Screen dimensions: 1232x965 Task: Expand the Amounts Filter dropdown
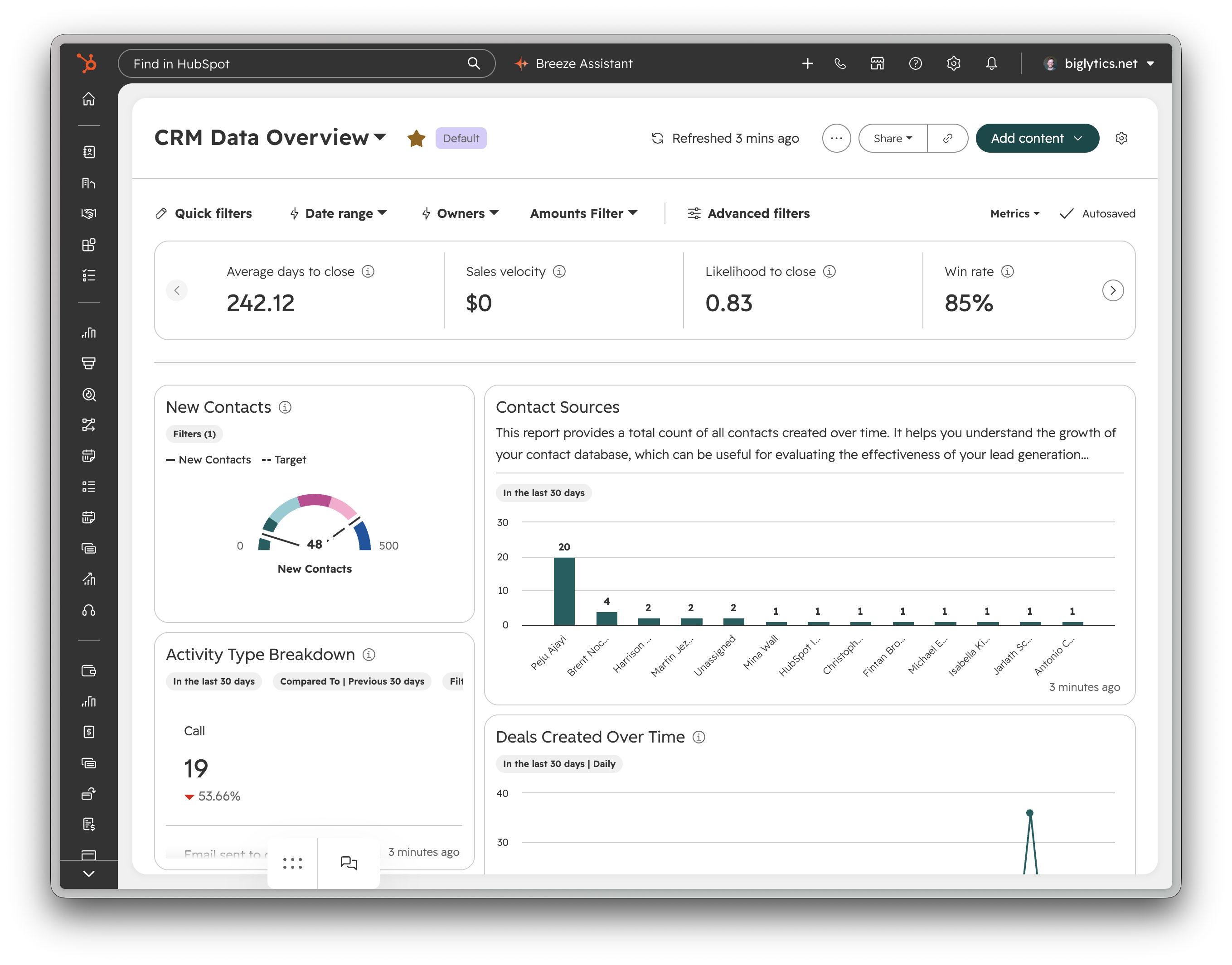(x=583, y=213)
